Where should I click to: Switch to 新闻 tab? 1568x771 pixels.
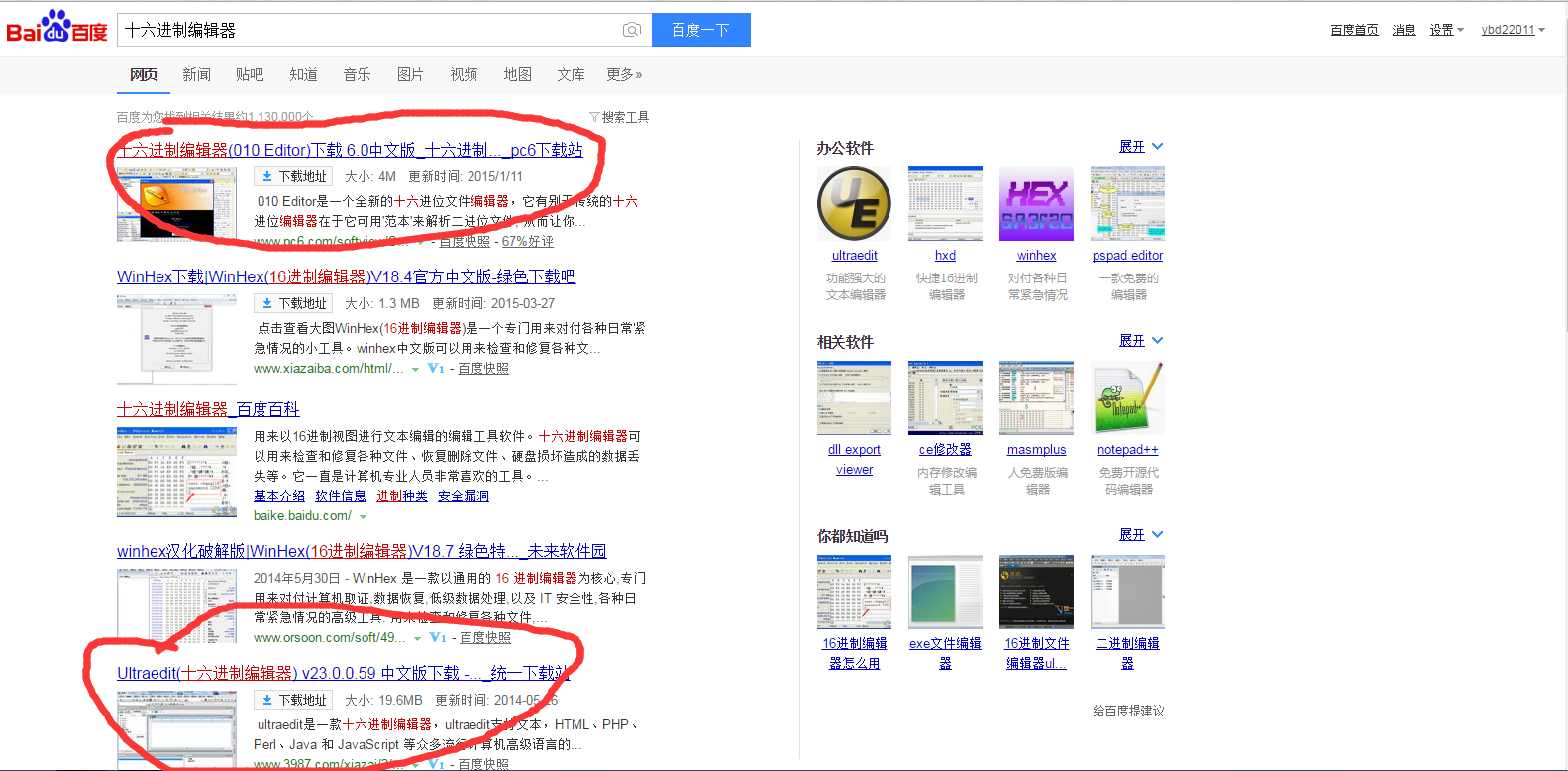(x=196, y=74)
